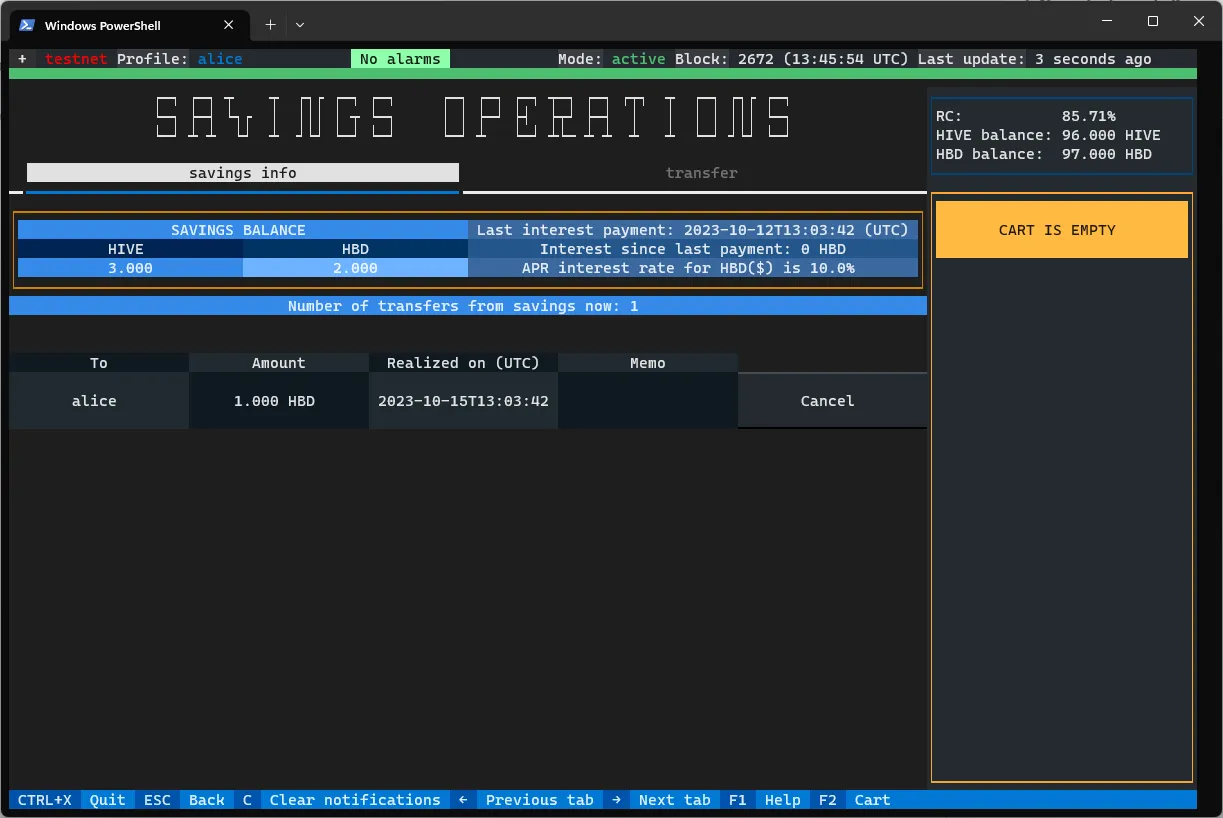1223x818 pixels.
Task: Click the Realized on (UTC) column header
Action: [x=463, y=363]
